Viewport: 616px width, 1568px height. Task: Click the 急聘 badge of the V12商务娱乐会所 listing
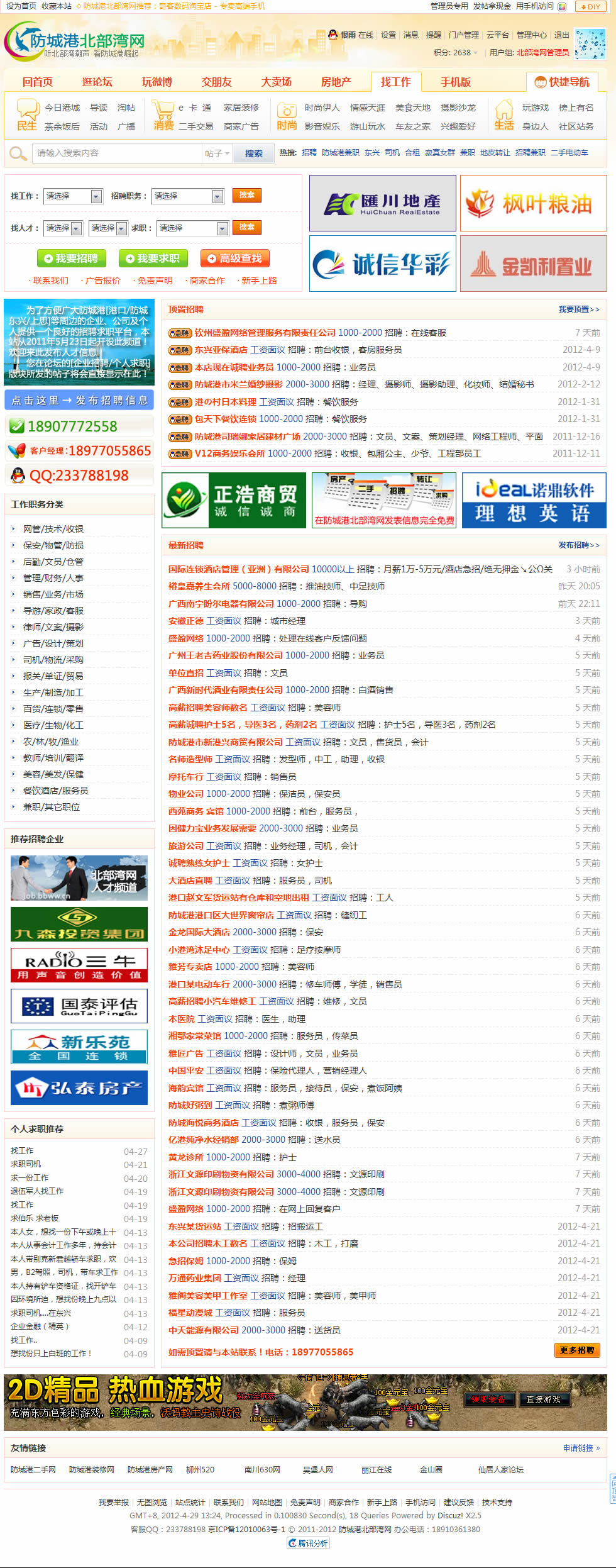[180, 454]
